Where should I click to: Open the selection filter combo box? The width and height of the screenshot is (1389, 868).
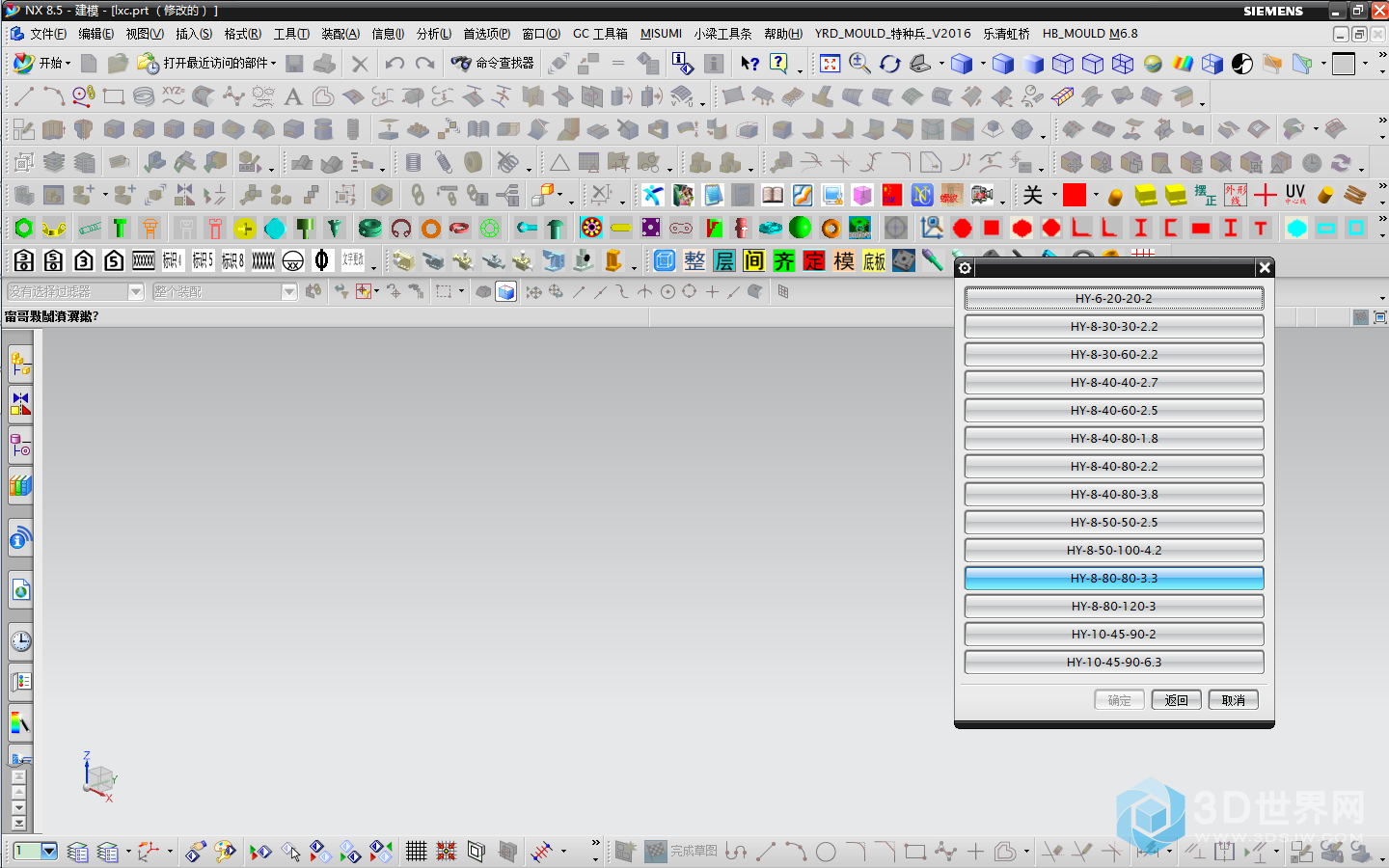pyautogui.click(x=75, y=291)
